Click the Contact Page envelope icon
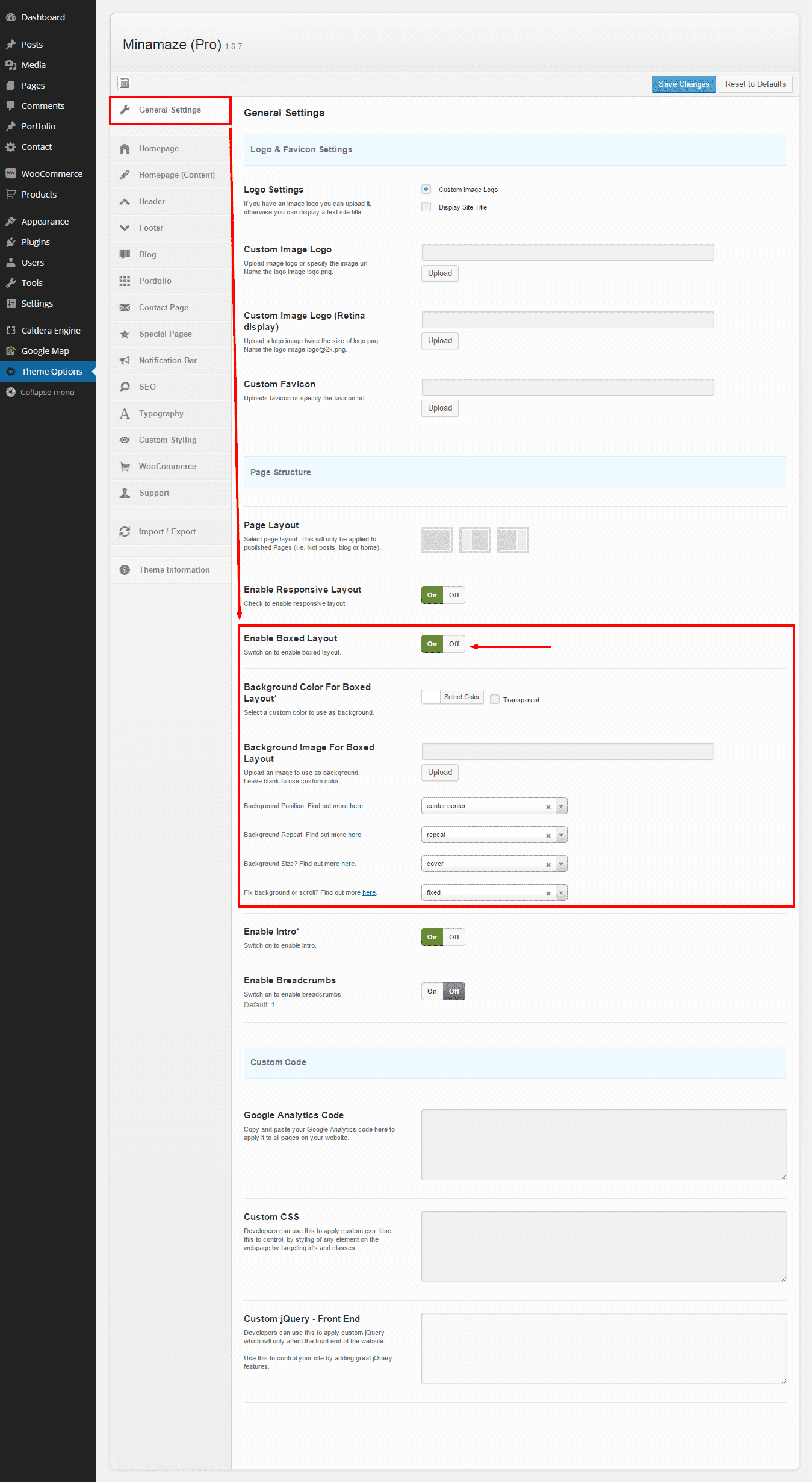Image resolution: width=812 pixels, height=1482 pixels. point(125,308)
